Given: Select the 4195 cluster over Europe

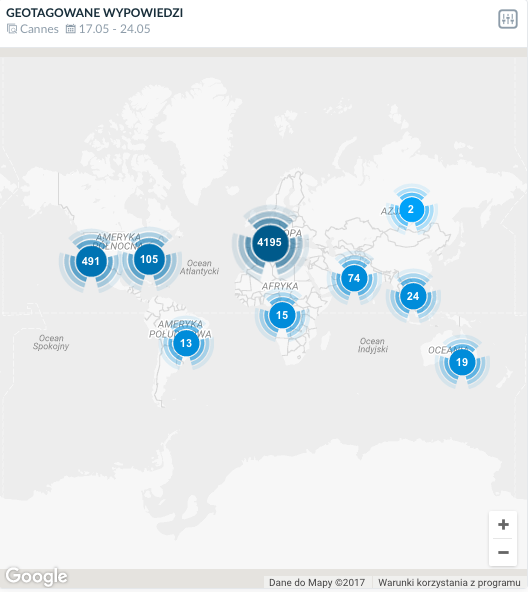Looking at the screenshot, I should coord(270,242).
